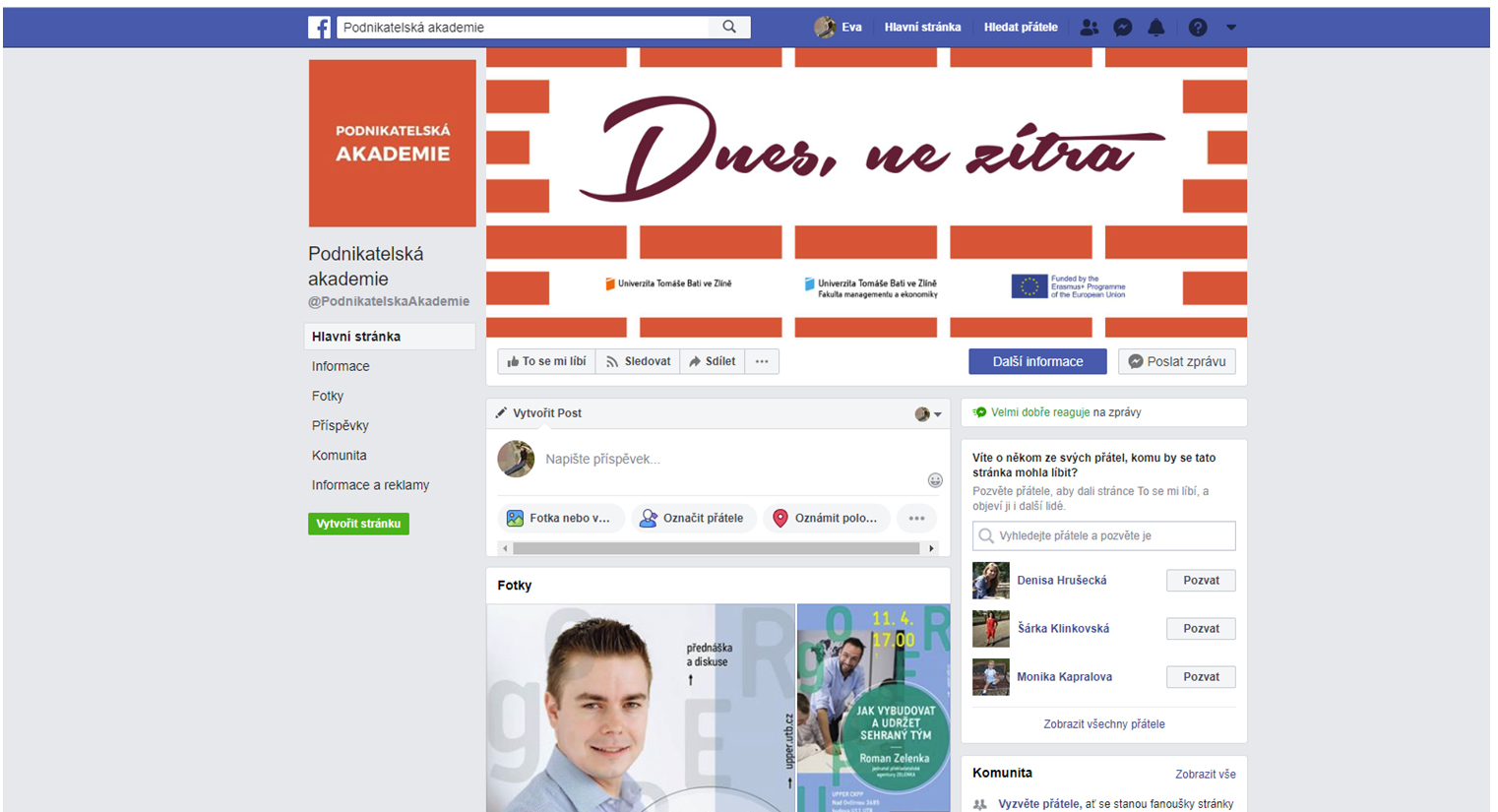The width and height of the screenshot is (1498, 812).
Task: Open the post author selector dropdown
Action: pyautogui.click(x=928, y=414)
